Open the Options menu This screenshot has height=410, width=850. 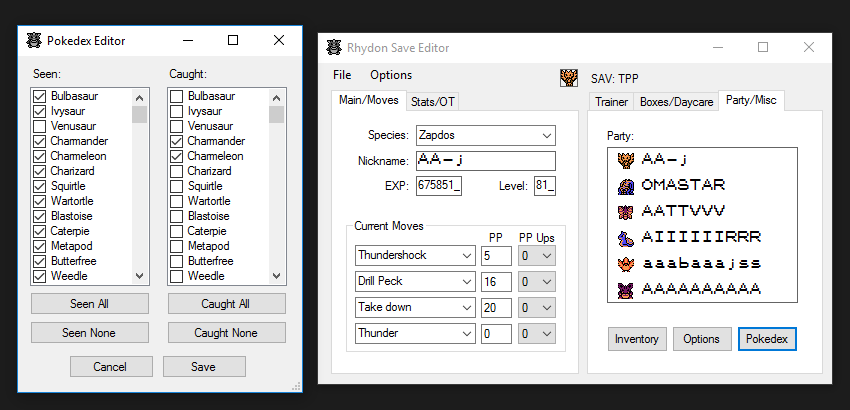(391, 75)
